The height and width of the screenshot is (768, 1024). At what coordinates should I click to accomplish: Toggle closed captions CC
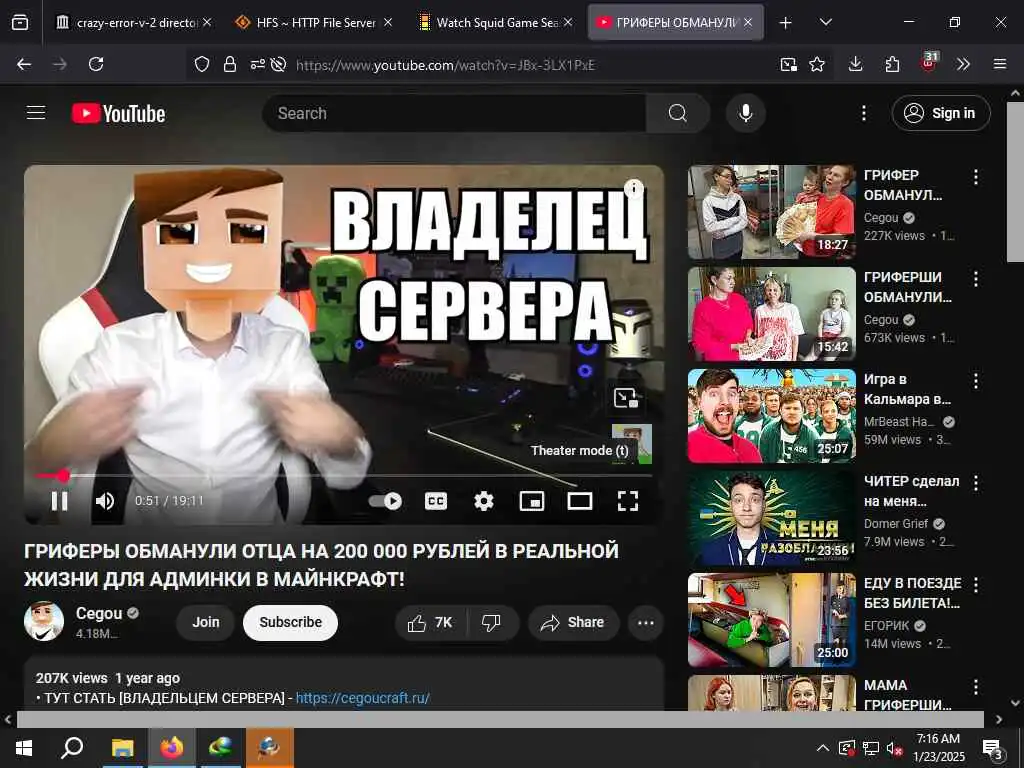(x=436, y=501)
